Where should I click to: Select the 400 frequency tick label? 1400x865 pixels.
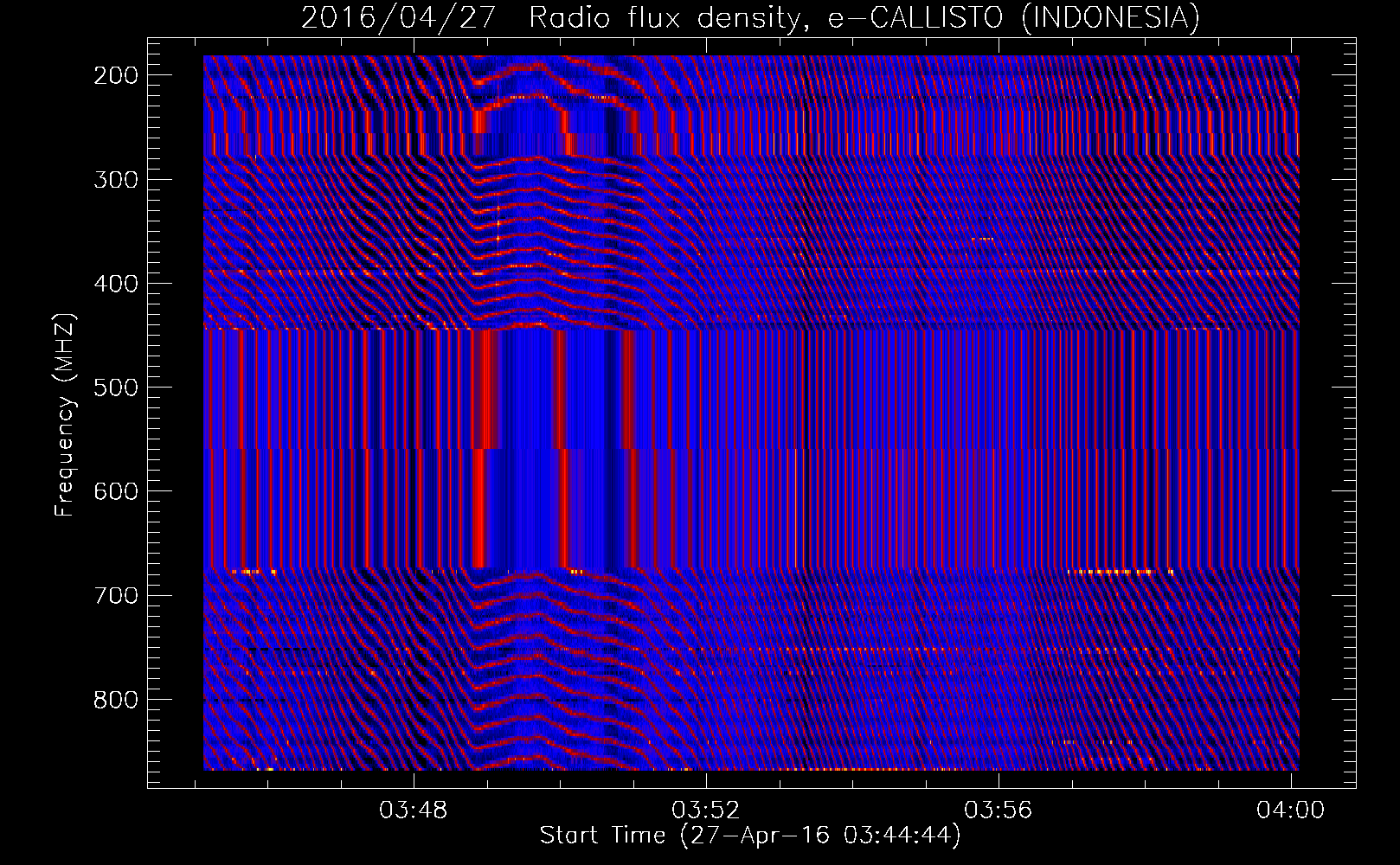point(115,284)
